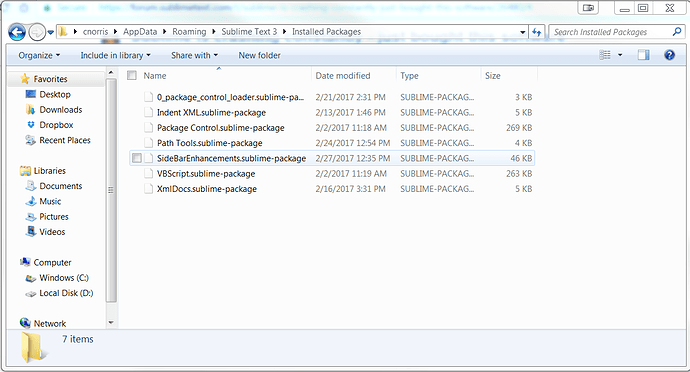Click into the Search Installed Packages field
The image size is (690, 372).
[611, 32]
